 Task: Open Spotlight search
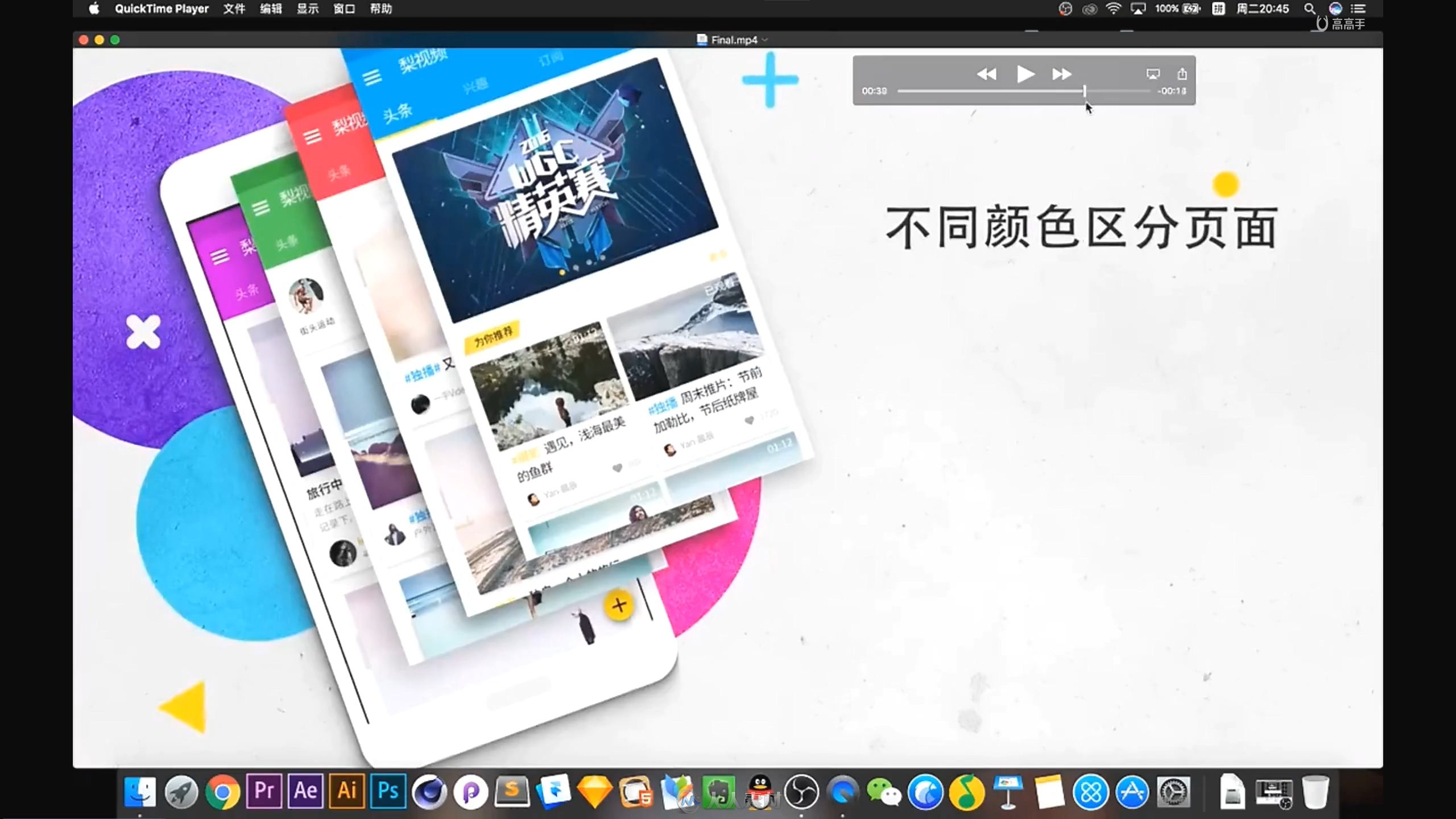1310,9
